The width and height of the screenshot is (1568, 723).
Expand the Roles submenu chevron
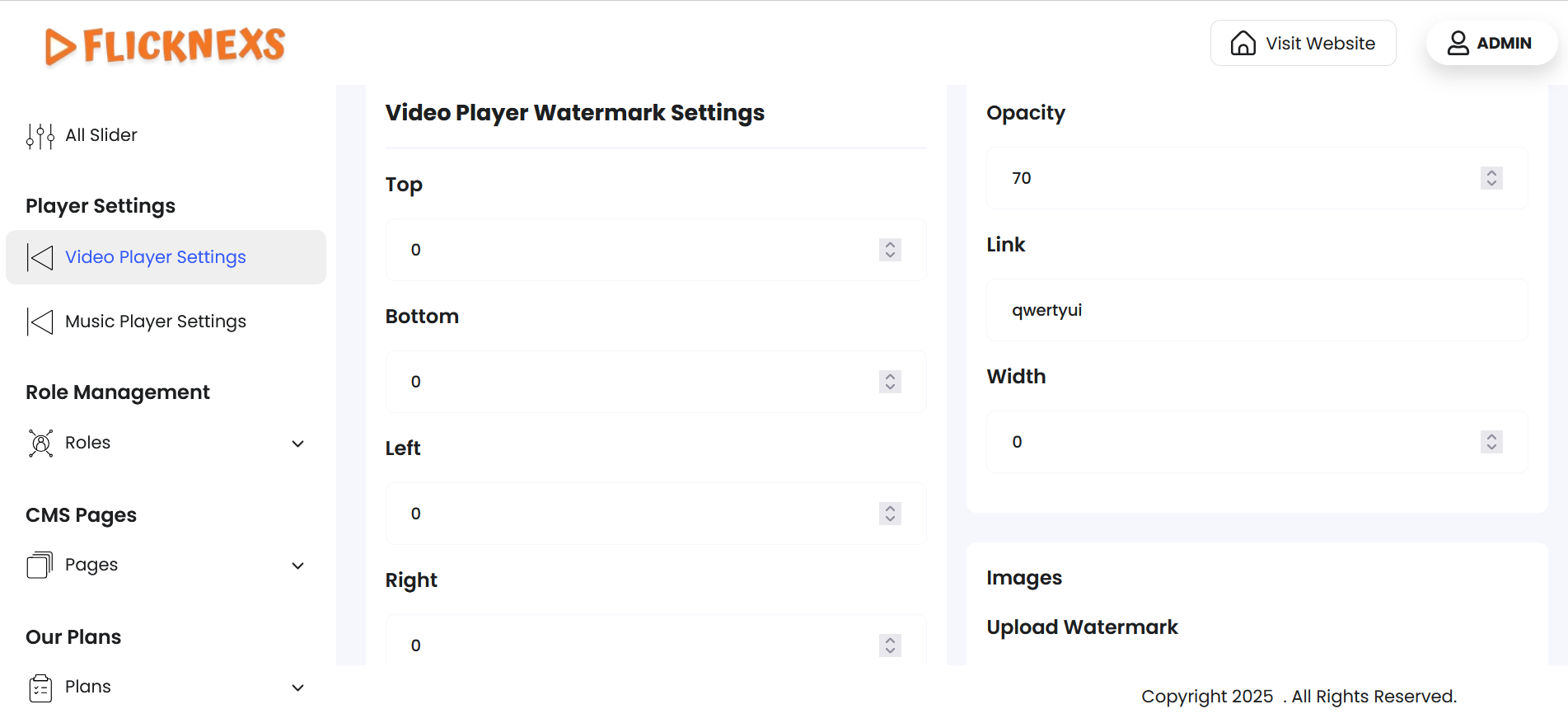click(x=298, y=444)
